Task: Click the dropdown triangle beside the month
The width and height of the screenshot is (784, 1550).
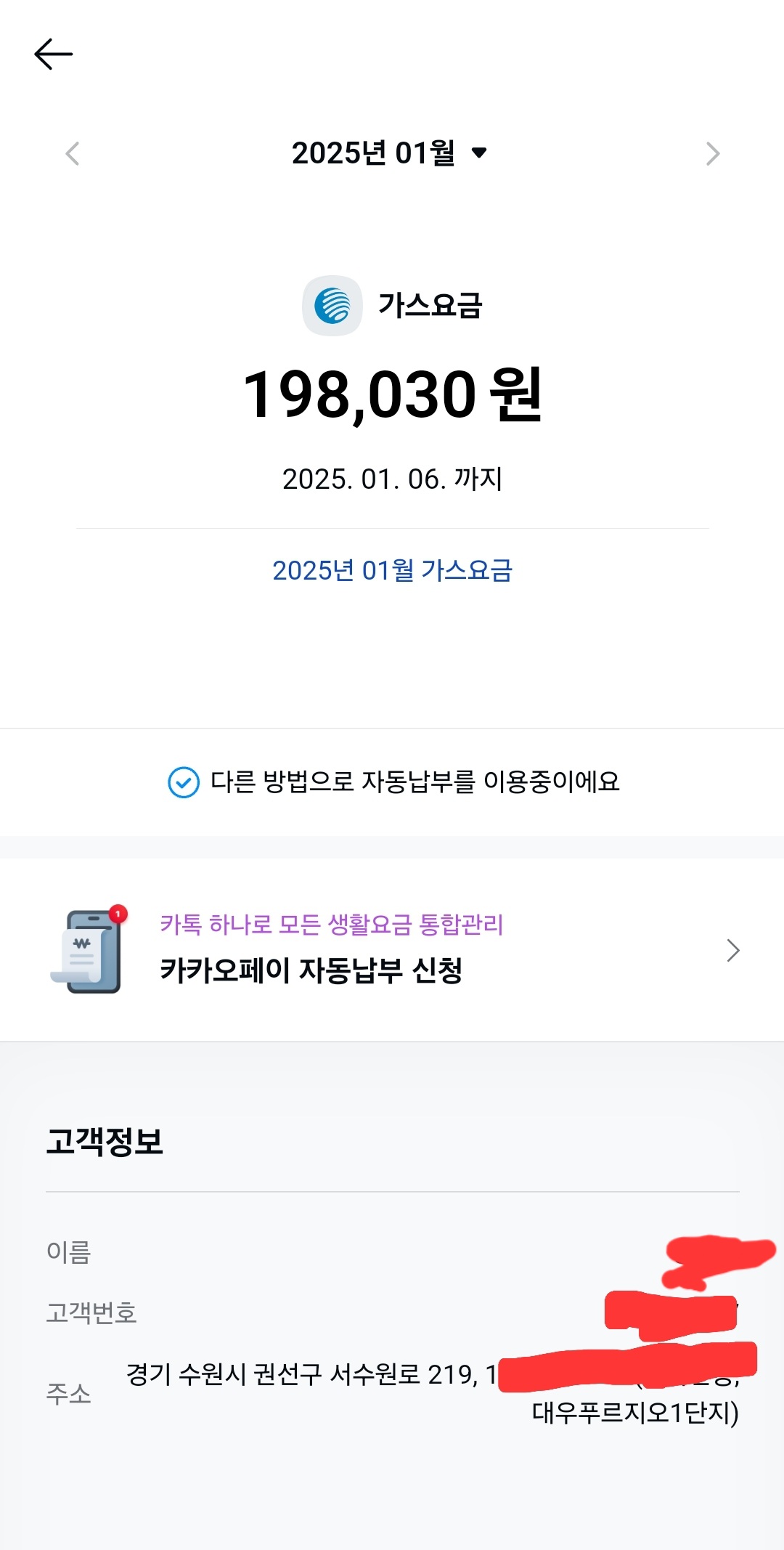Action: [479, 153]
